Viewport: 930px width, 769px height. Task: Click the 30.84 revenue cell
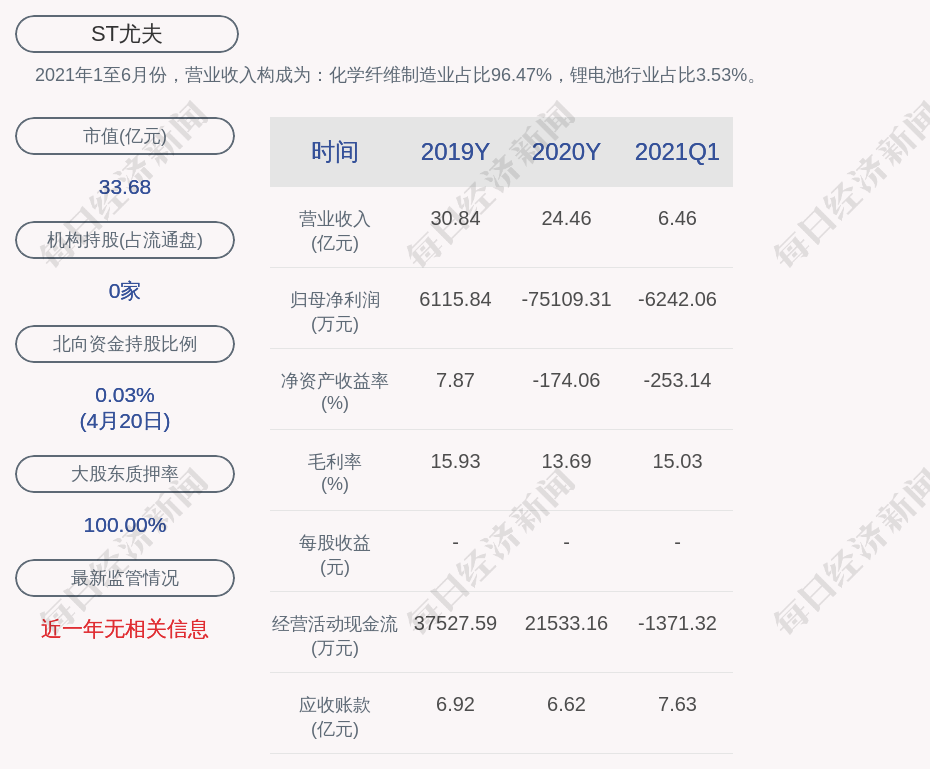click(x=455, y=218)
